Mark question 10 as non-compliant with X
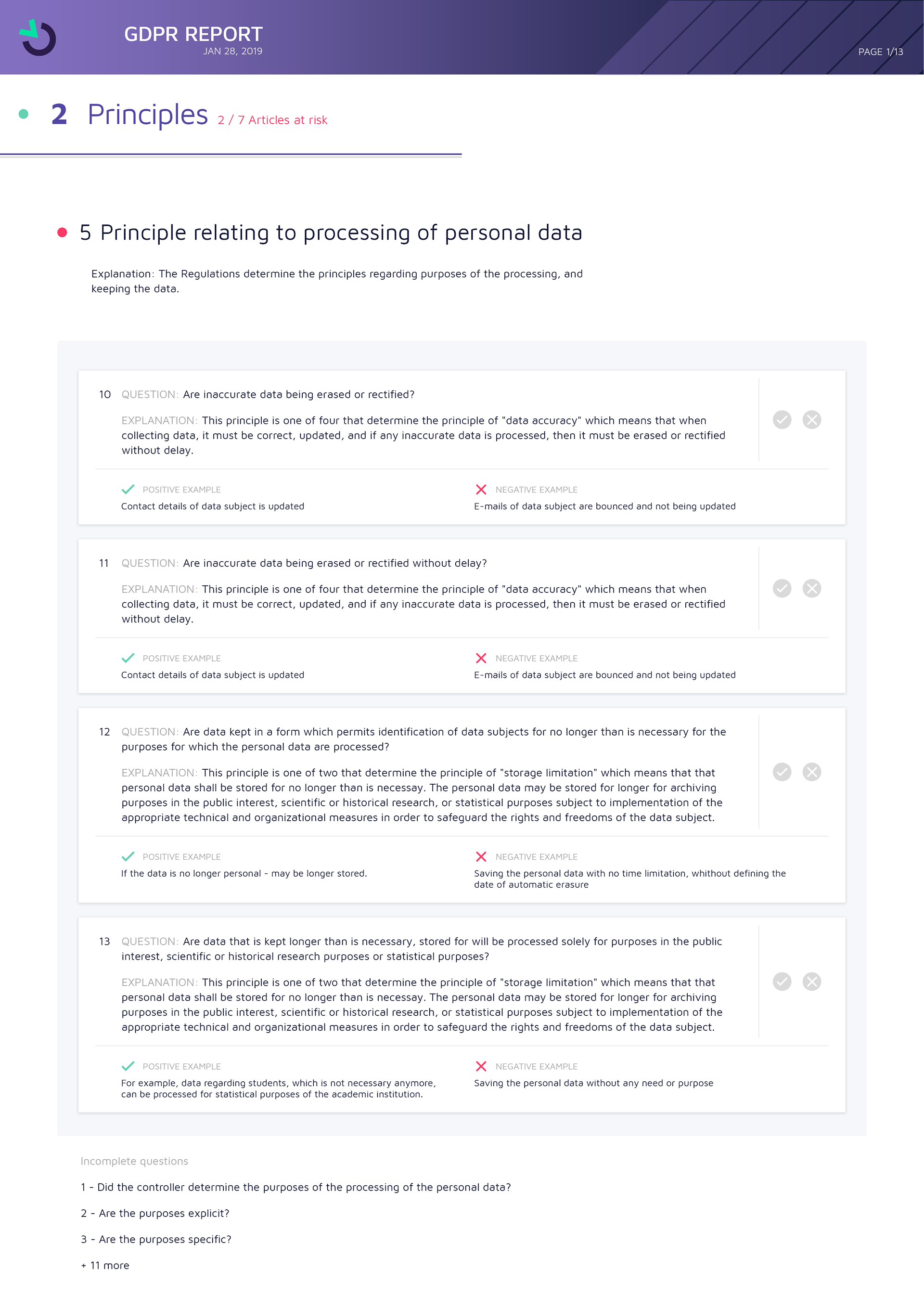The width and height of the screenshot is (924, 1307). pos(811,419)
